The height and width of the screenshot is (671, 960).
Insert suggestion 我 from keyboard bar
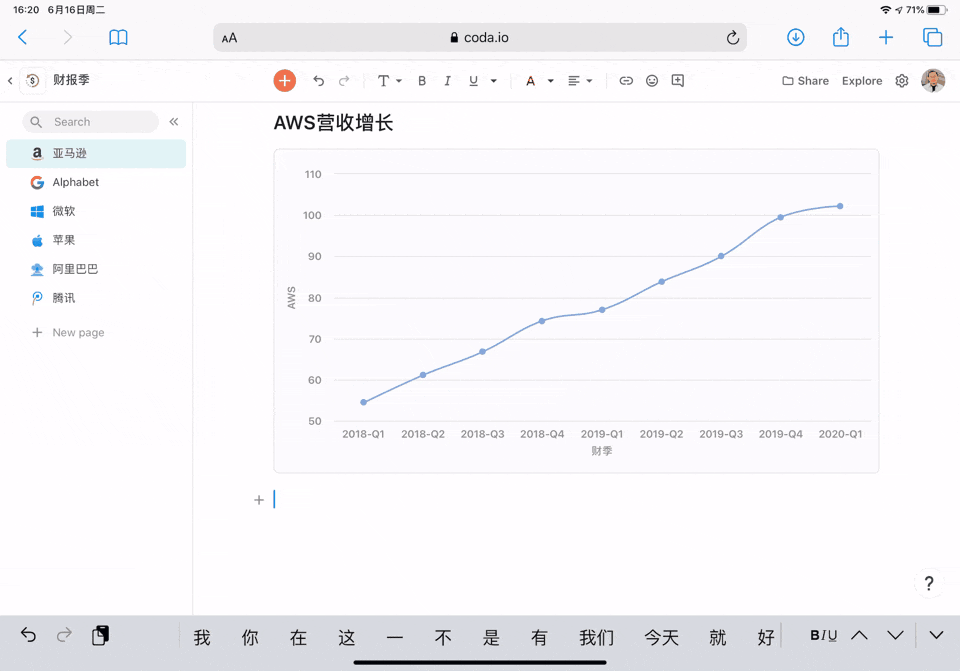point(202,637)
